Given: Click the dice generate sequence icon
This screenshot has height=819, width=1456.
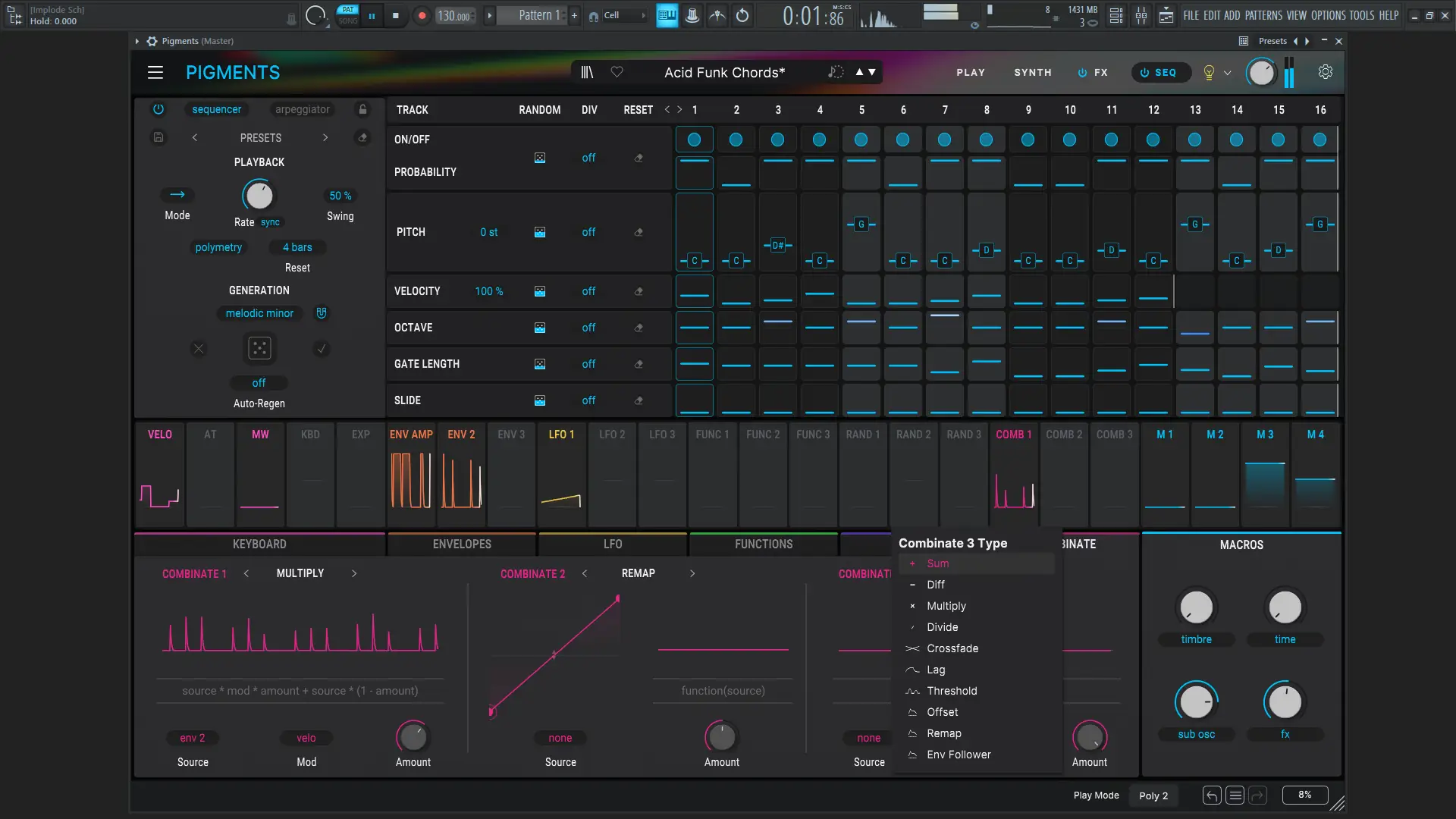Looking at the screenshot, I should [x=259, y=348].
